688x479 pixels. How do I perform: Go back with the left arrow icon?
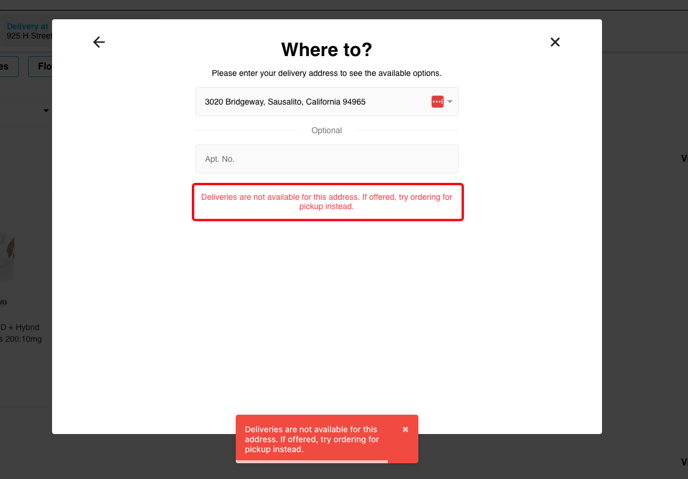pyautogui.click(x=99, y=42)
